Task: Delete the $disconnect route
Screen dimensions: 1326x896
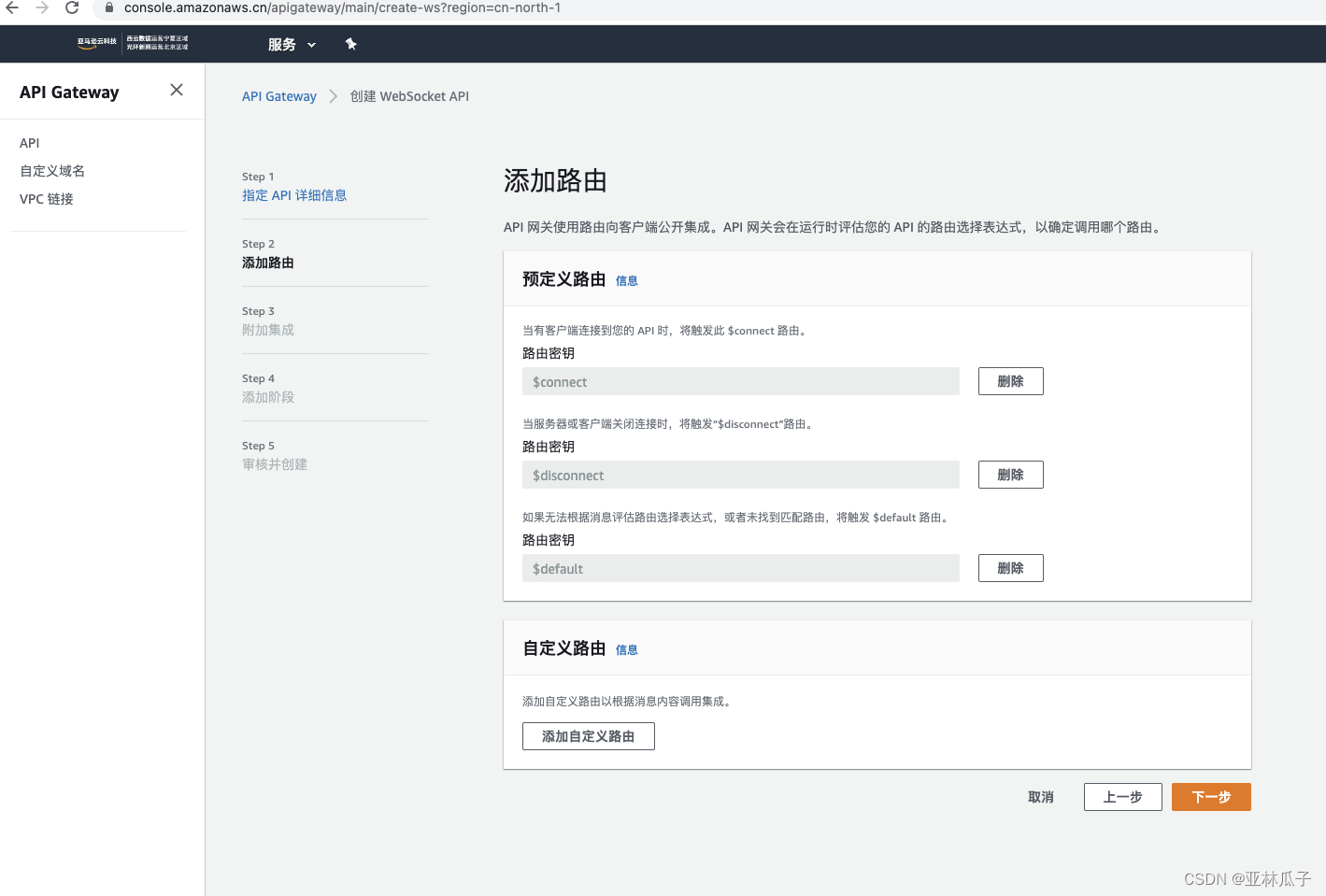Action: (x=1011, y=475)
